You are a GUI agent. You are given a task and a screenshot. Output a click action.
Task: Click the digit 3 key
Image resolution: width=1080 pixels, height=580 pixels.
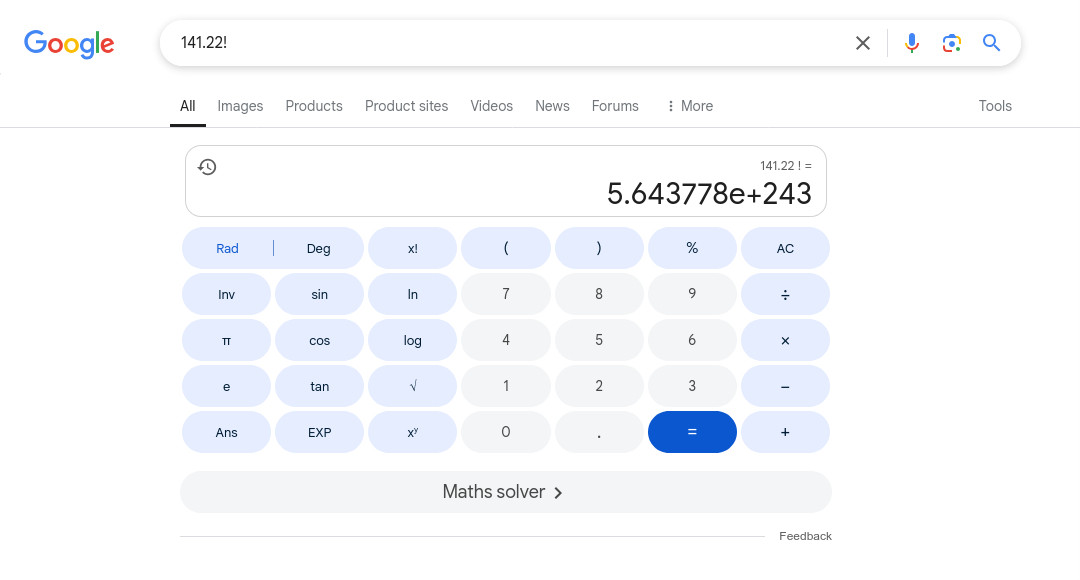click(x=692, y=386)
